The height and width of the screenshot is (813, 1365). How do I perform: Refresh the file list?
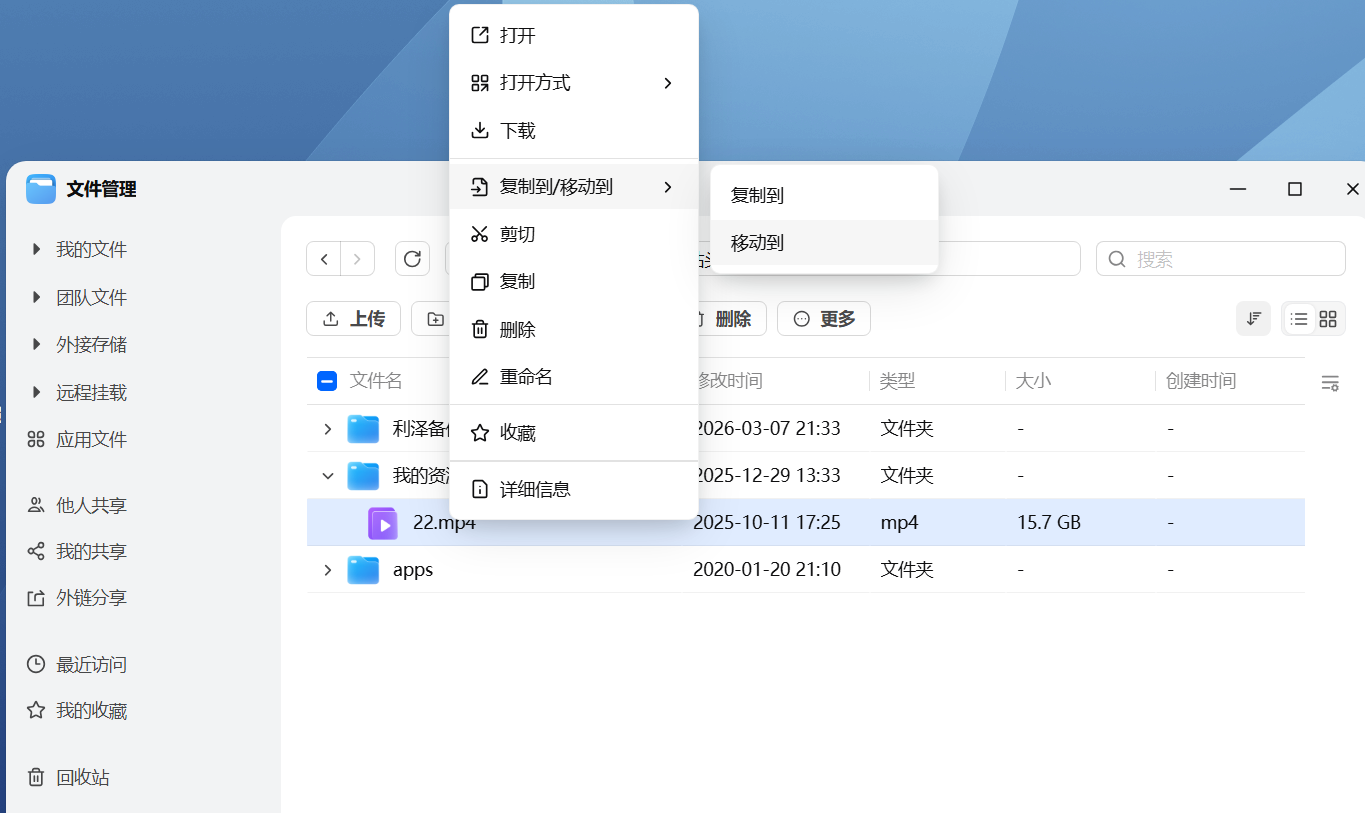coord(412,259)
